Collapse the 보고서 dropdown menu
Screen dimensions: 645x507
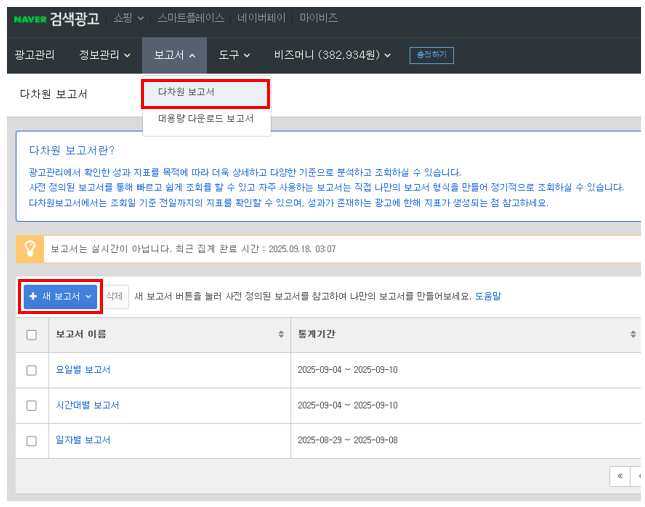(x=174, y=55)
